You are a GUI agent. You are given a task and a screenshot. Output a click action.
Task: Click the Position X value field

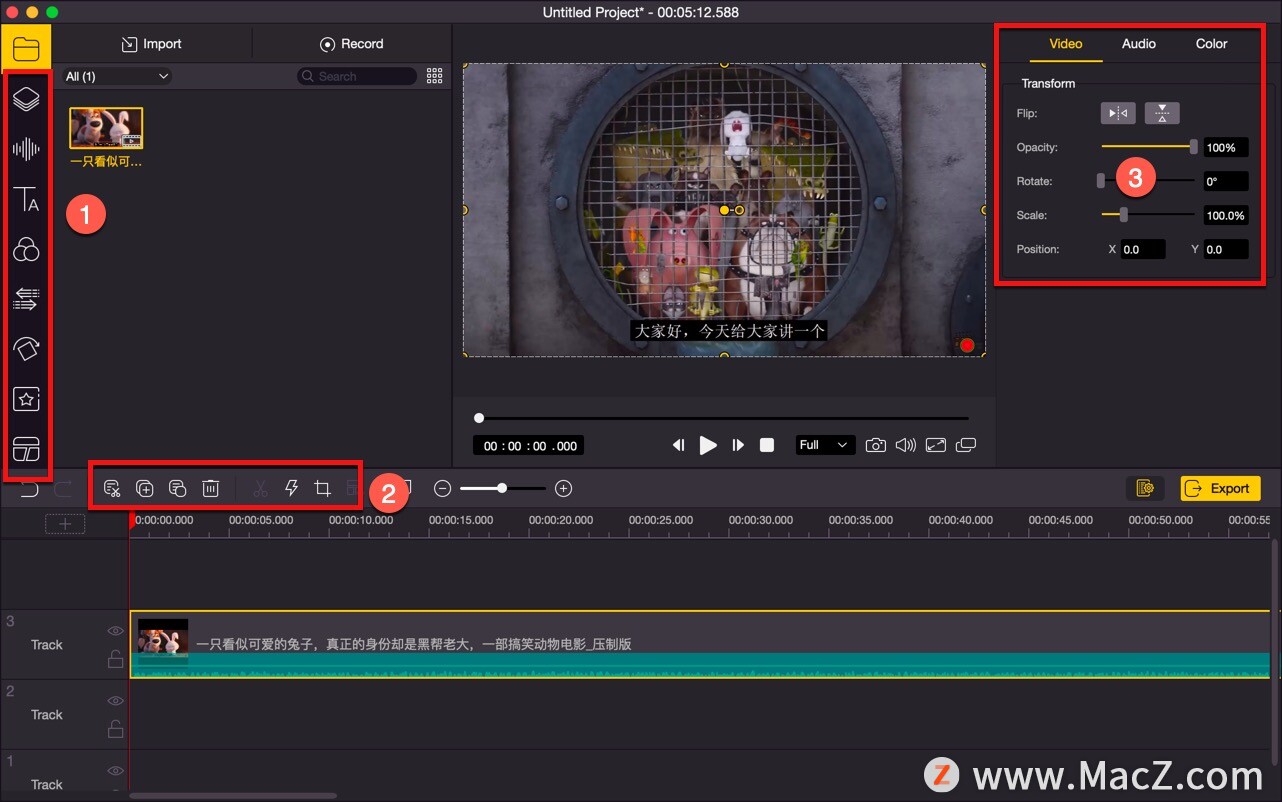[1143, 249]
